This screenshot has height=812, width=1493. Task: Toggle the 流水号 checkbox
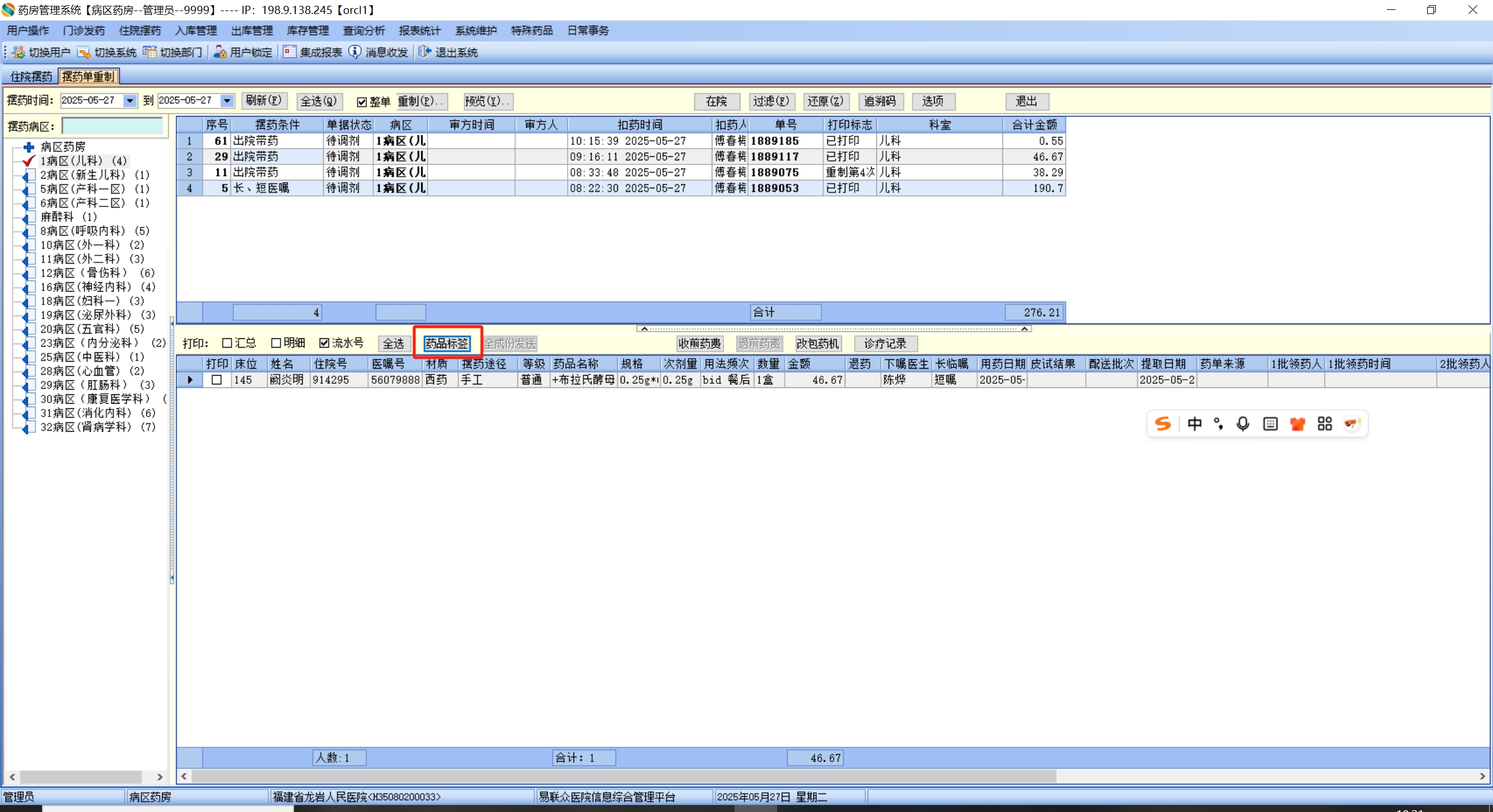click(x=324, y=343)
